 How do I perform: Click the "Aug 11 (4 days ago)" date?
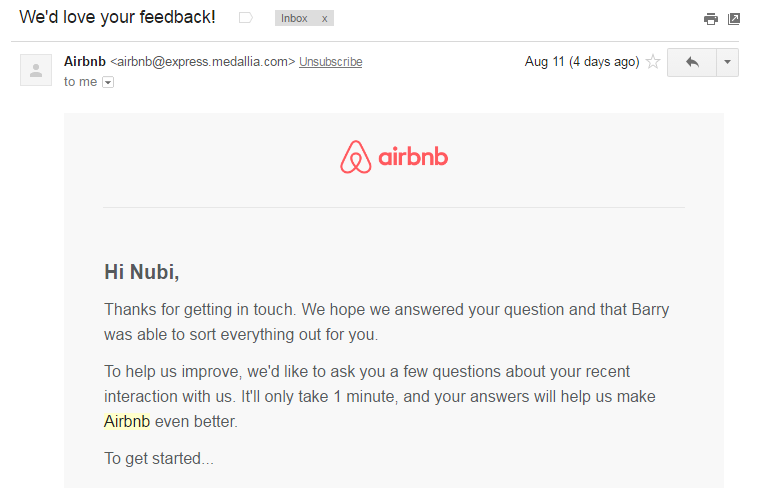tap(581, 62)
